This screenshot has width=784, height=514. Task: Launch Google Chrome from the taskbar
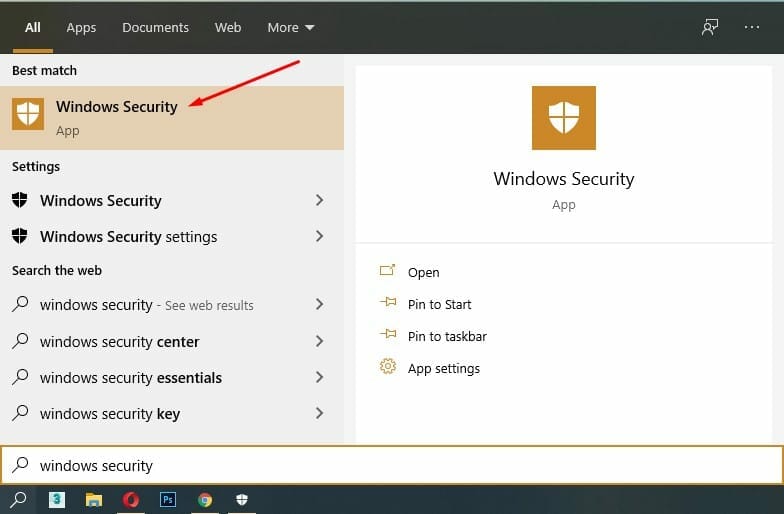(x=204, y=500)
